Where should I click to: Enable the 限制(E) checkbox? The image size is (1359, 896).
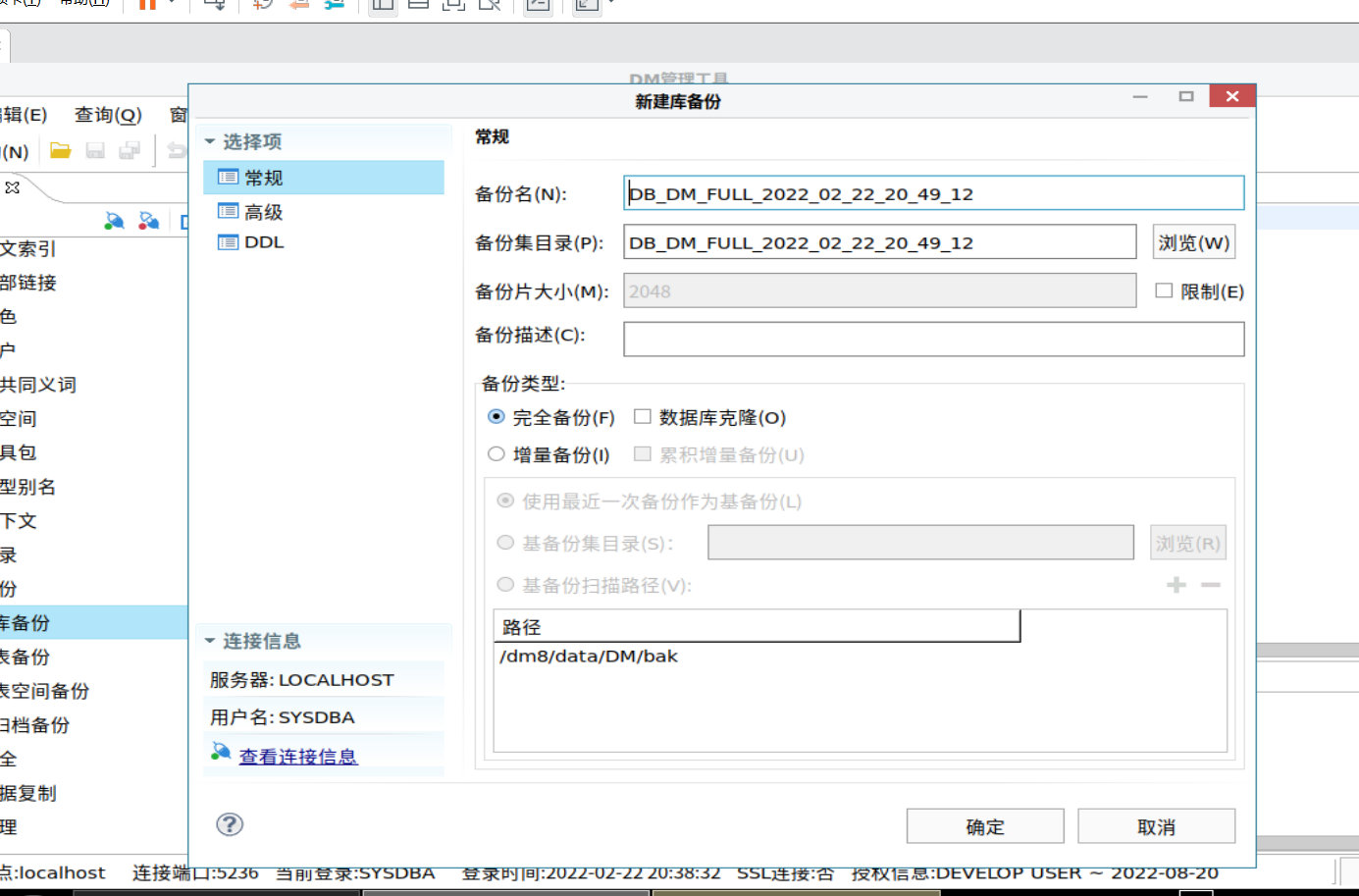tap(1164, 290)
